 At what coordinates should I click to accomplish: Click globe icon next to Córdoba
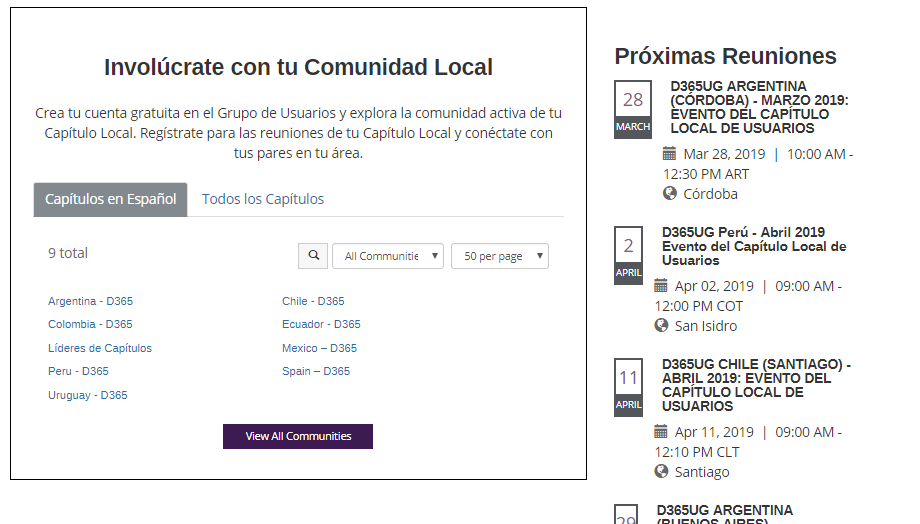[x=669, y=193]
